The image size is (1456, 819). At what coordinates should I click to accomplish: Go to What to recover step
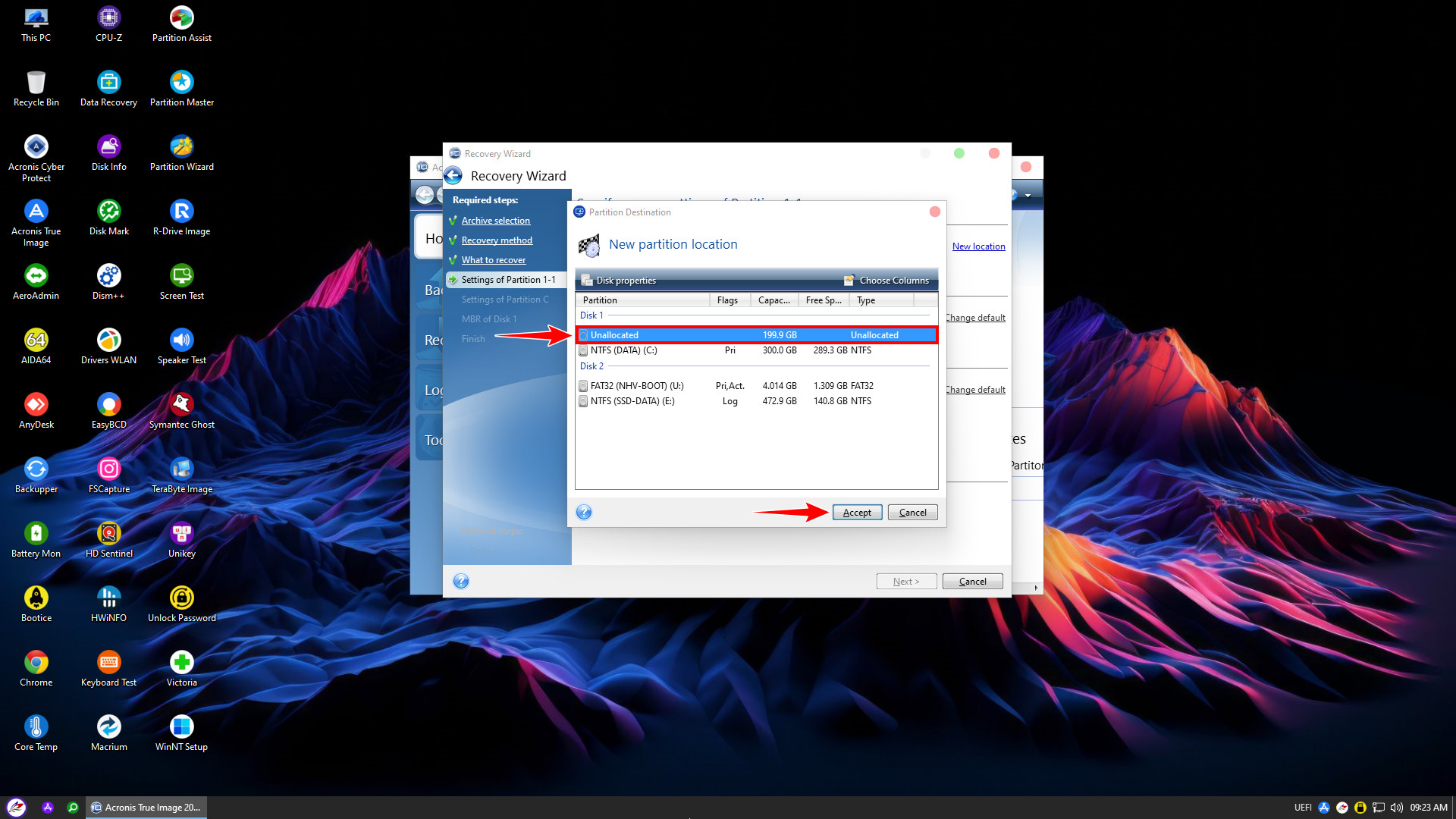[493, 260]
